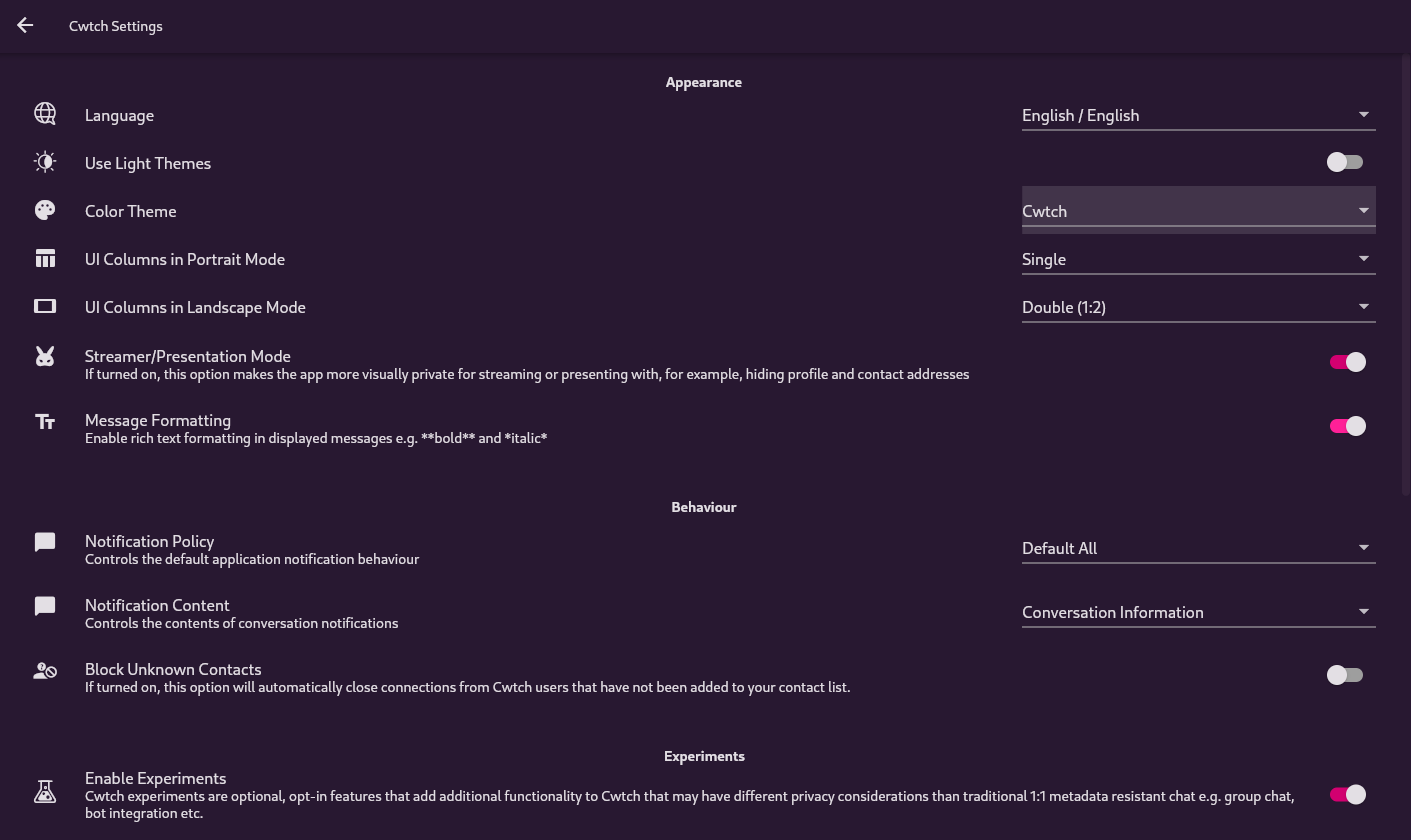This screenshot has height=840, width=1411.
Task: Open the Color Theme dropdown showing Cwtch
Action: (x=1199, y=210)
